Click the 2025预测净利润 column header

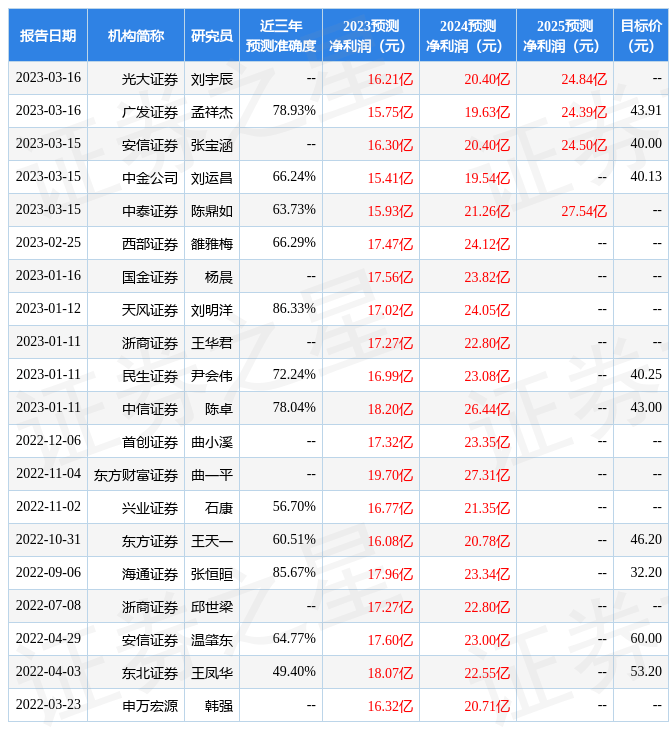coord(564,36)
